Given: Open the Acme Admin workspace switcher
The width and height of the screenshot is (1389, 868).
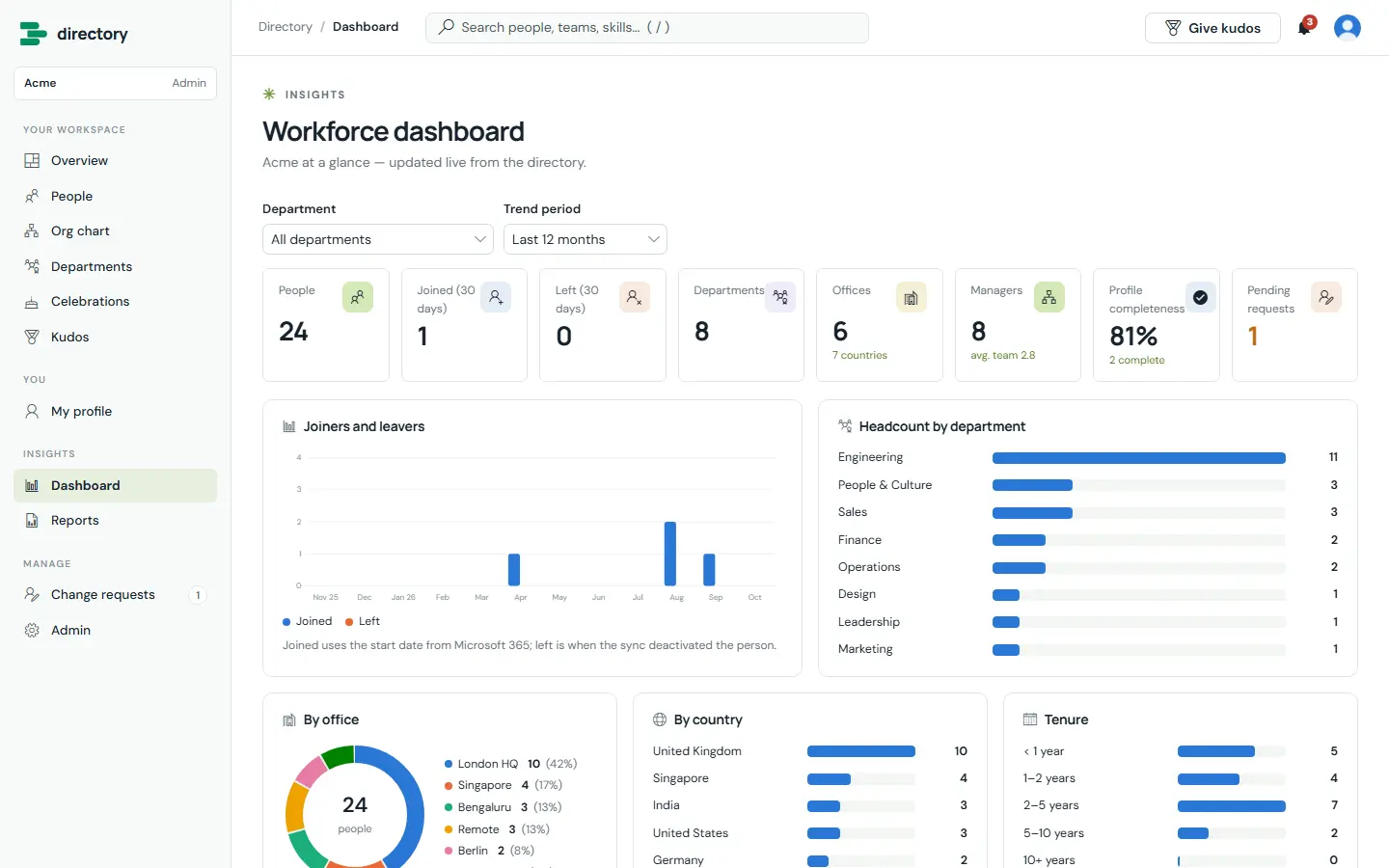Looking at the screenshot, I should [x=115, y=83].
